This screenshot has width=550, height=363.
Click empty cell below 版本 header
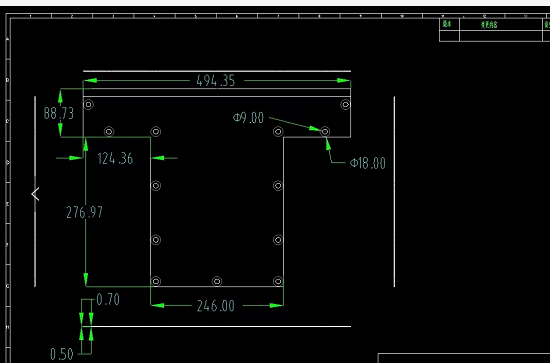click(449, 36)
